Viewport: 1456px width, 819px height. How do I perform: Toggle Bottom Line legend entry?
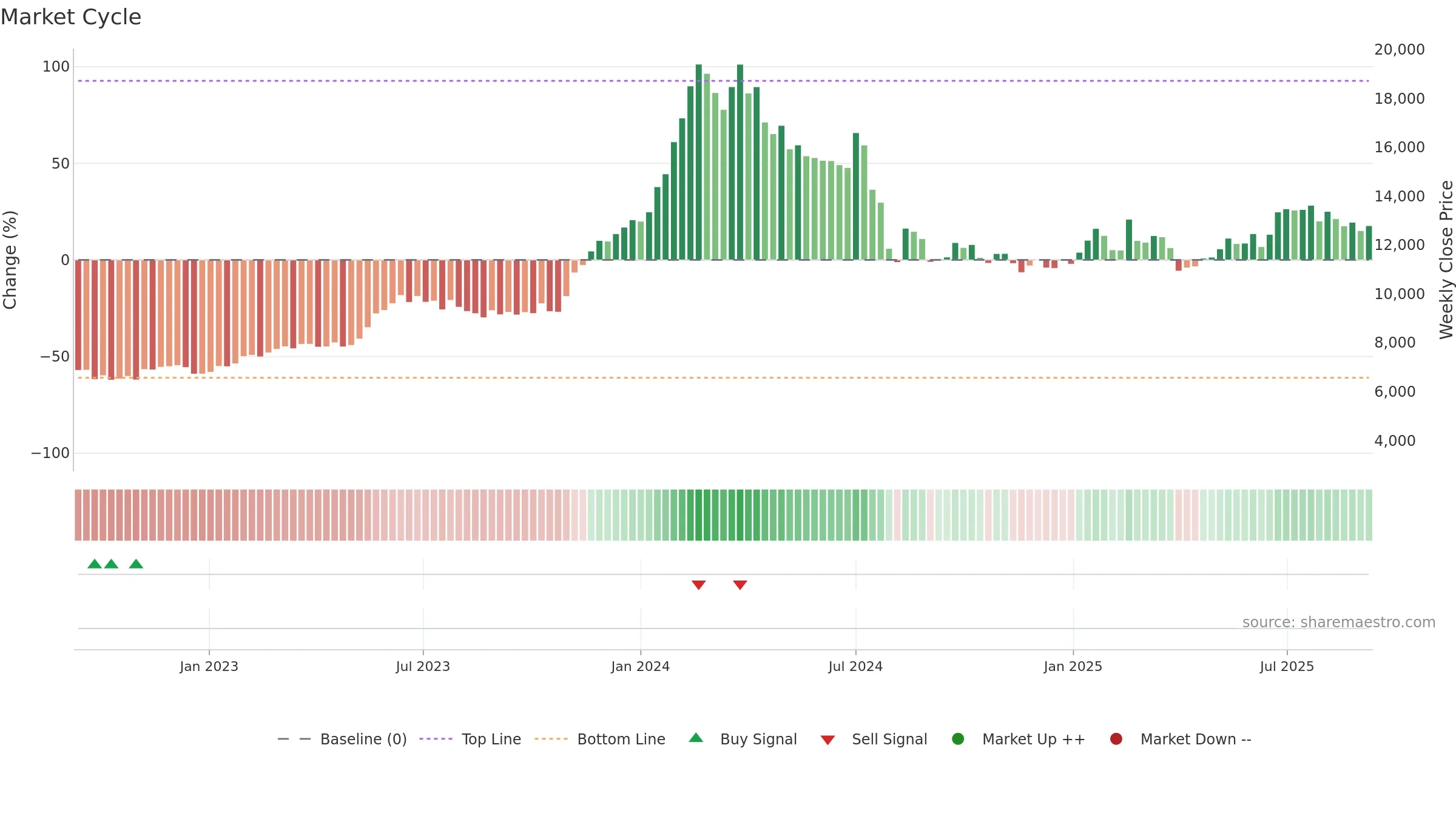(600, 739)
